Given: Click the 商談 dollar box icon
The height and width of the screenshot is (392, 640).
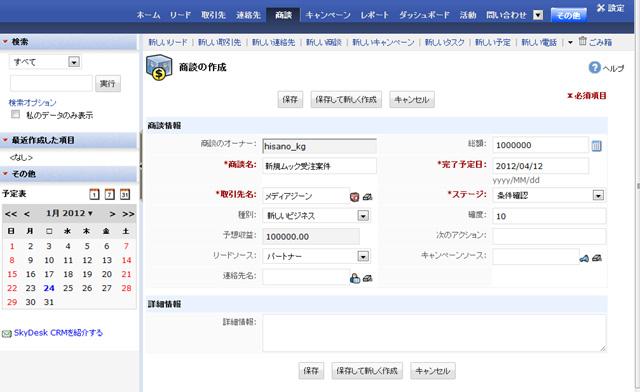Looking at the screenshot, I should click(x=159, y=67).
